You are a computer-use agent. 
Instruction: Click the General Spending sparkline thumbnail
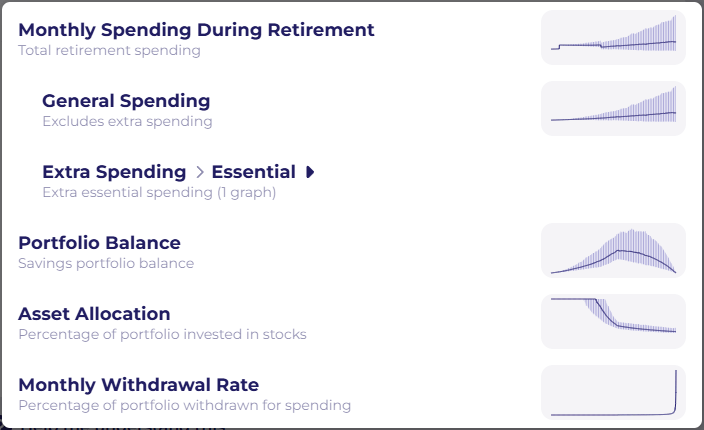click(x=613, y=108)
